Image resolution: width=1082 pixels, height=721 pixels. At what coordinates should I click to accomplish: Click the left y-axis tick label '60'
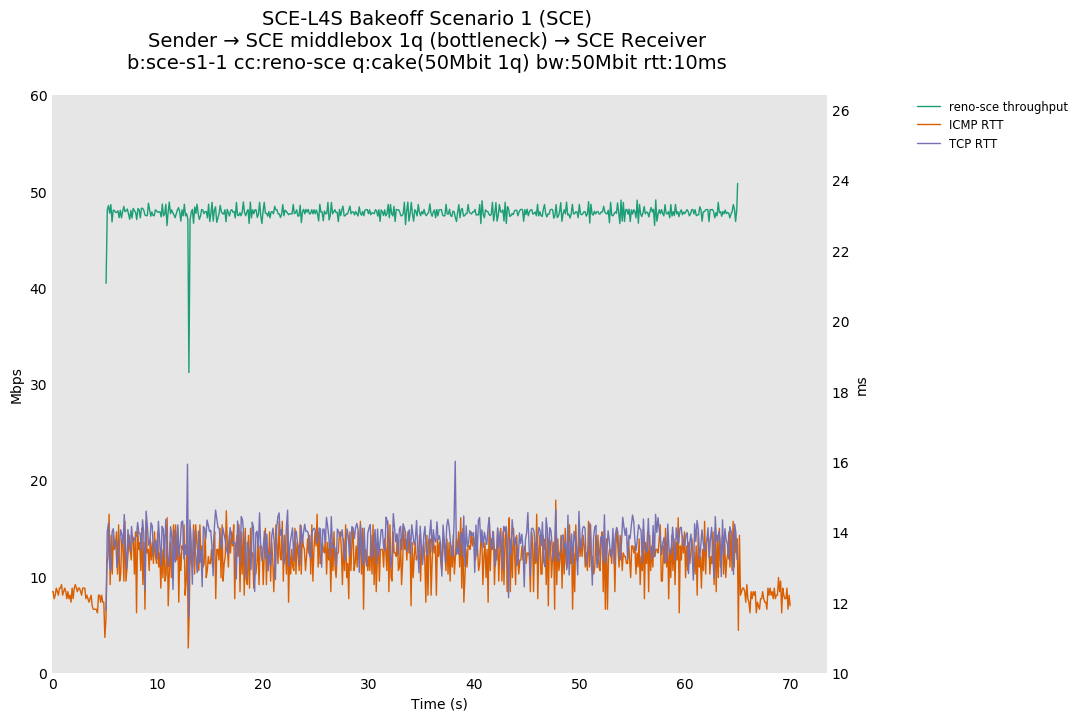coord(38,96)
